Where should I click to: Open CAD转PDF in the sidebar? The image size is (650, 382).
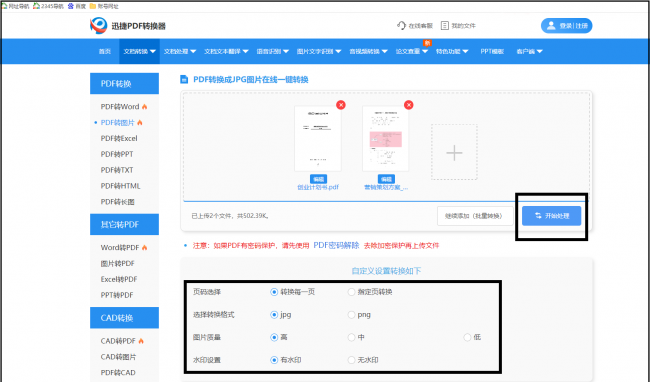[x=118, y=341]
